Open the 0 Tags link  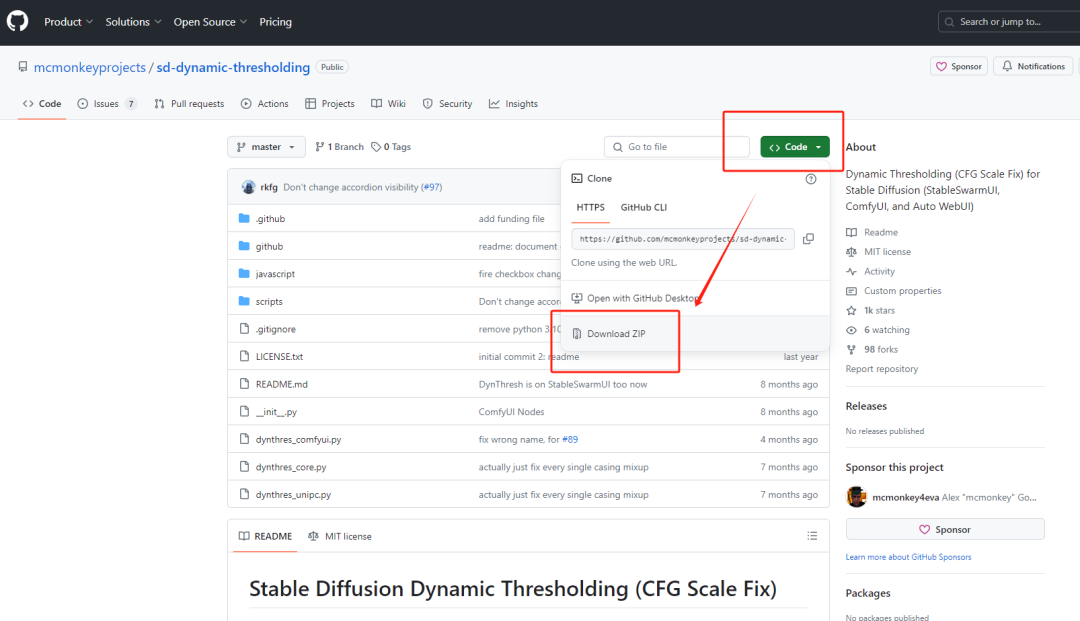[x=391, y=147]
